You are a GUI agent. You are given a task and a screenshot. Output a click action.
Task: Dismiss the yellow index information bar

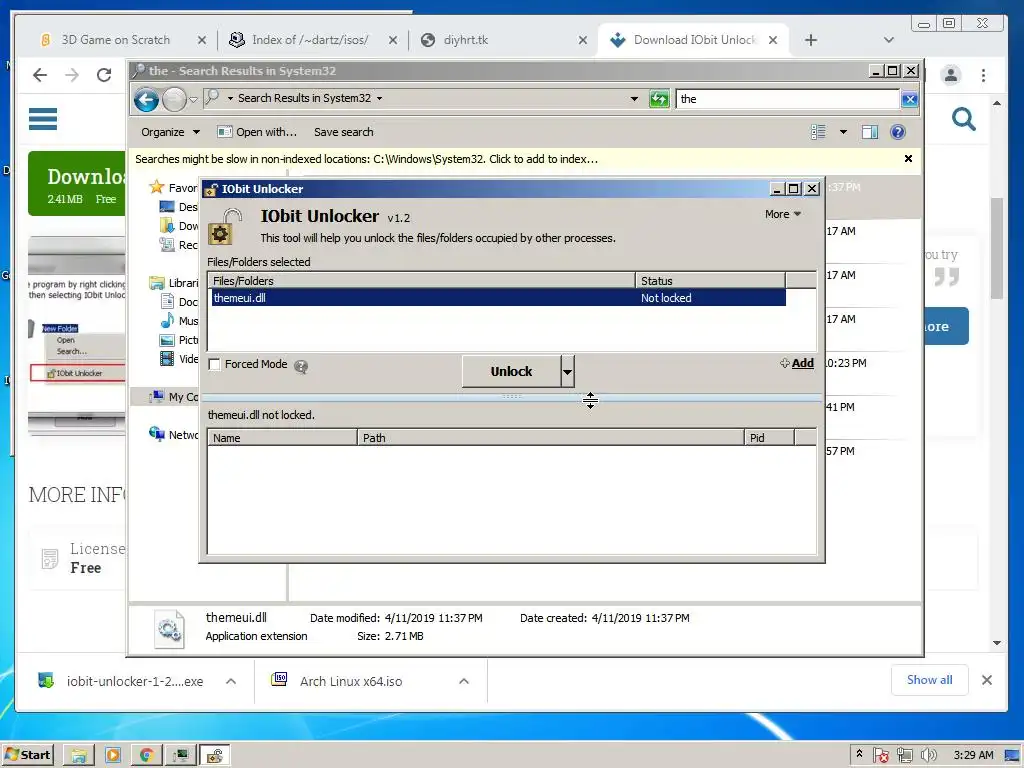908,159
